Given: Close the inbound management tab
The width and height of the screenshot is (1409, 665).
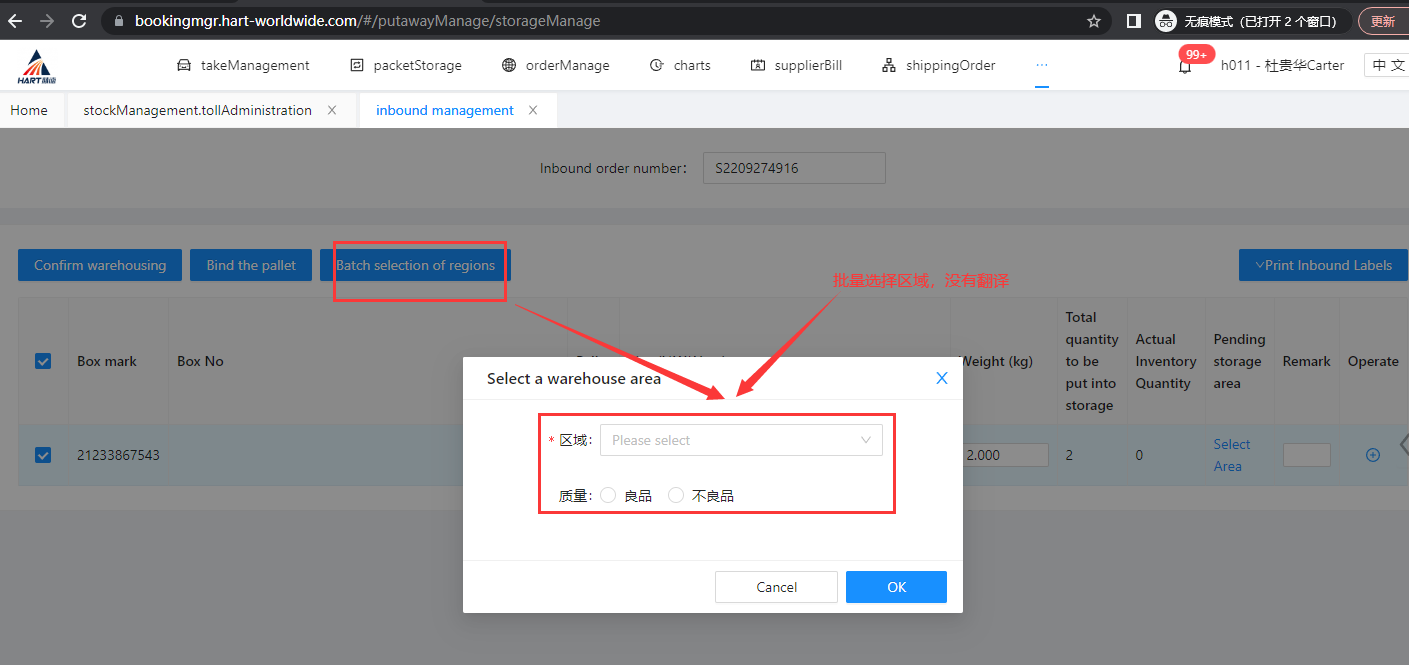Looking at the screenshot, I should (x=533, y=110).
